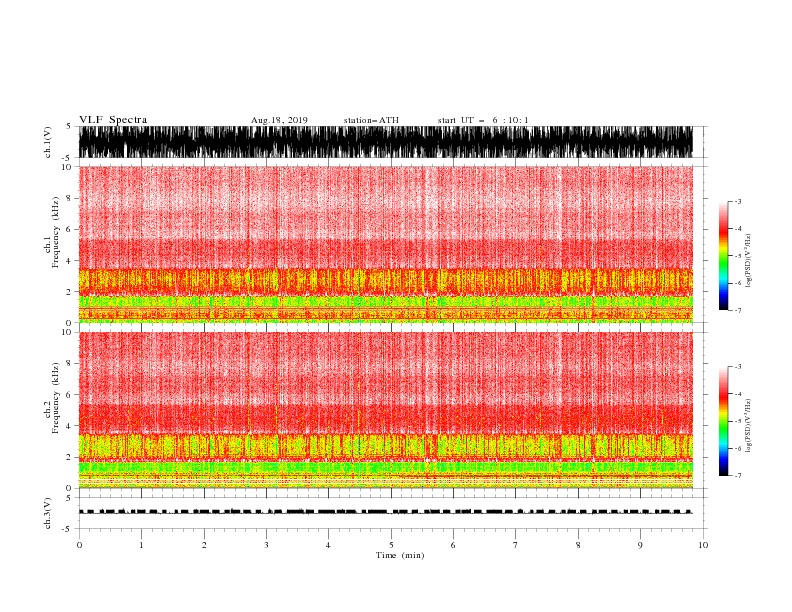Click the ch.1 color bar "log(PSD)(V²/Hz)" label

coord(748,261)
